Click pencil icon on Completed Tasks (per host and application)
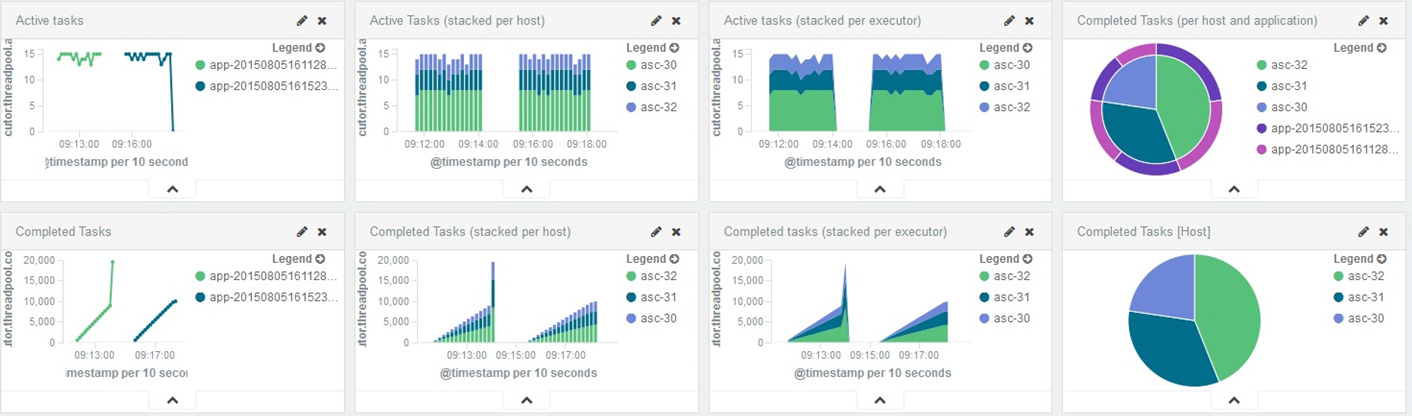The height and width of the screenshot is (416, 1412). 1364,20
